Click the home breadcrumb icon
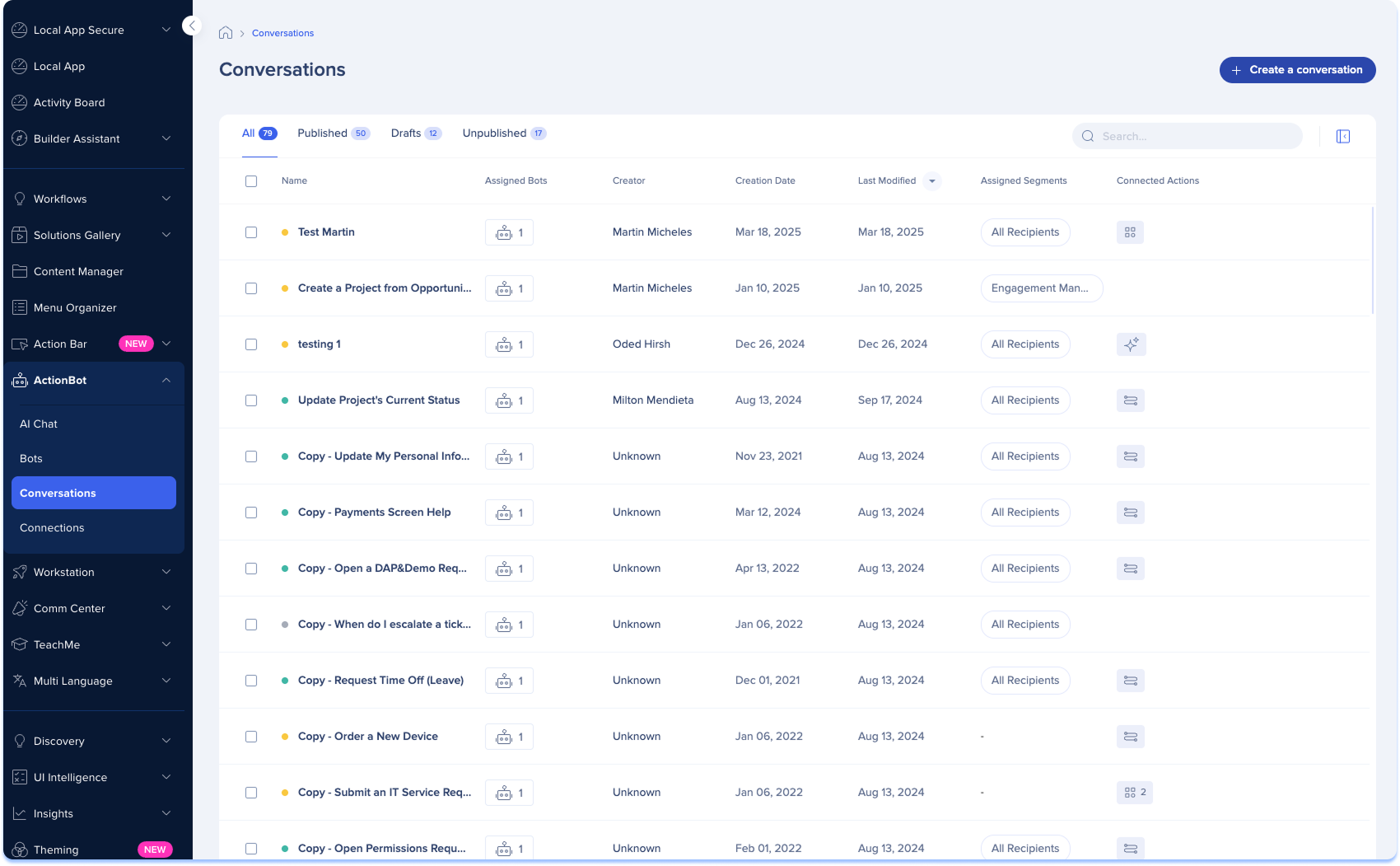The image size is (1400, 866). pyautogui.click(x=226, y=33)
